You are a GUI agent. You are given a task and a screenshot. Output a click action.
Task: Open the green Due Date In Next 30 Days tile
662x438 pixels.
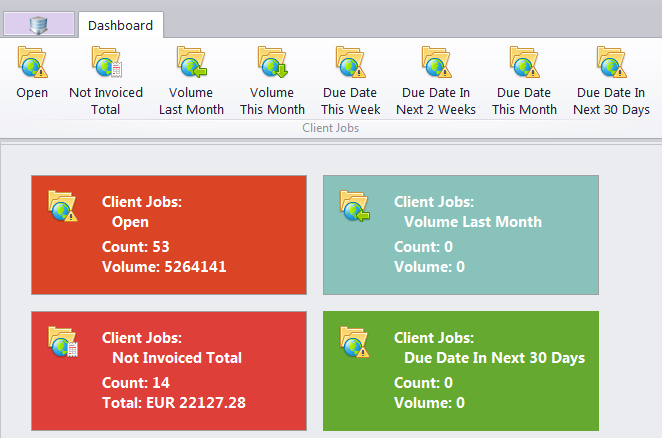click(461, 371)
